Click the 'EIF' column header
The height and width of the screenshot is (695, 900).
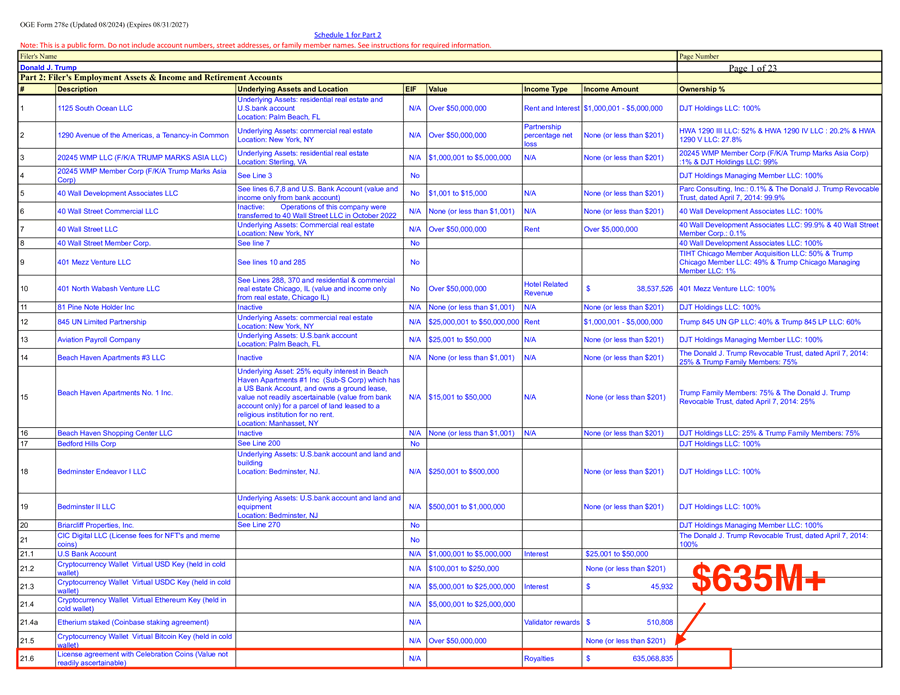click(411, 89)
